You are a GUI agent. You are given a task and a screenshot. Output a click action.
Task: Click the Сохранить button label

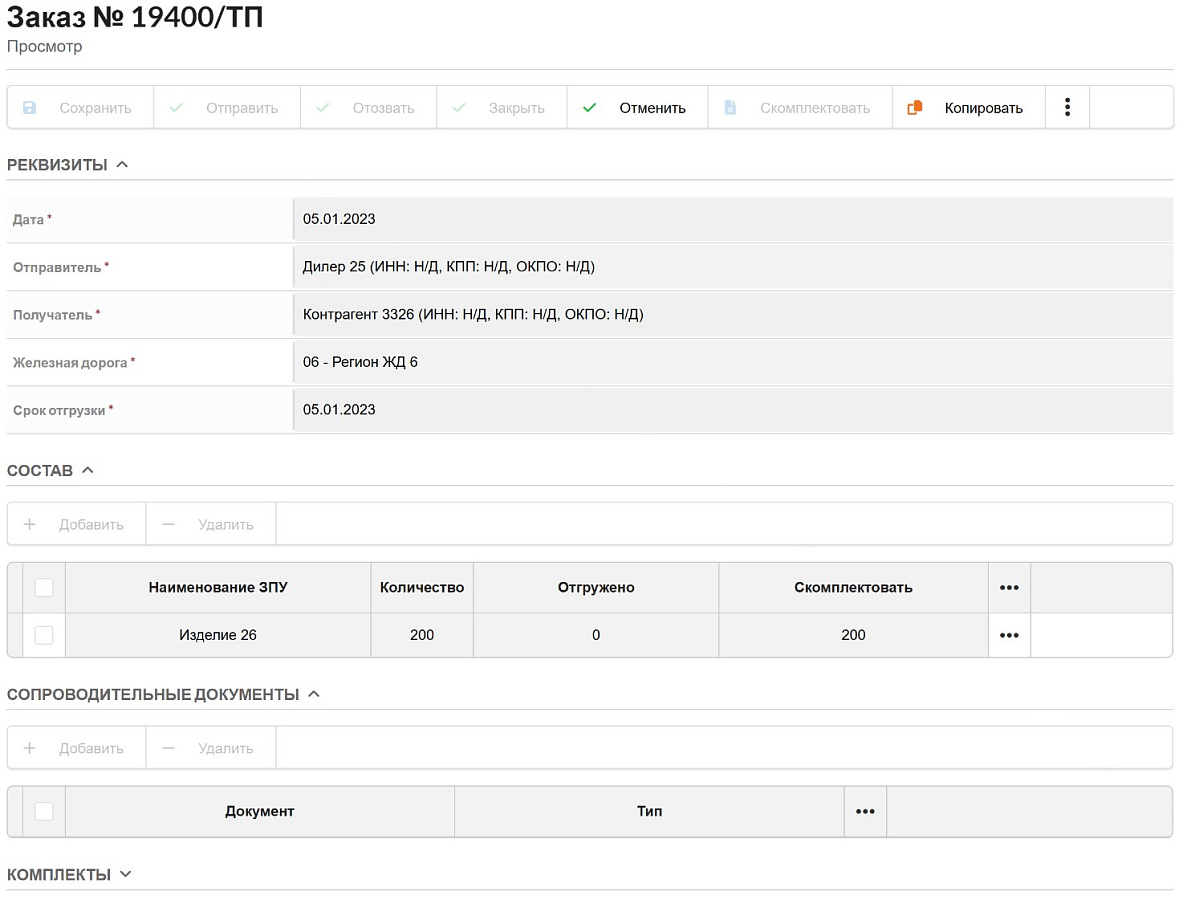95,108
